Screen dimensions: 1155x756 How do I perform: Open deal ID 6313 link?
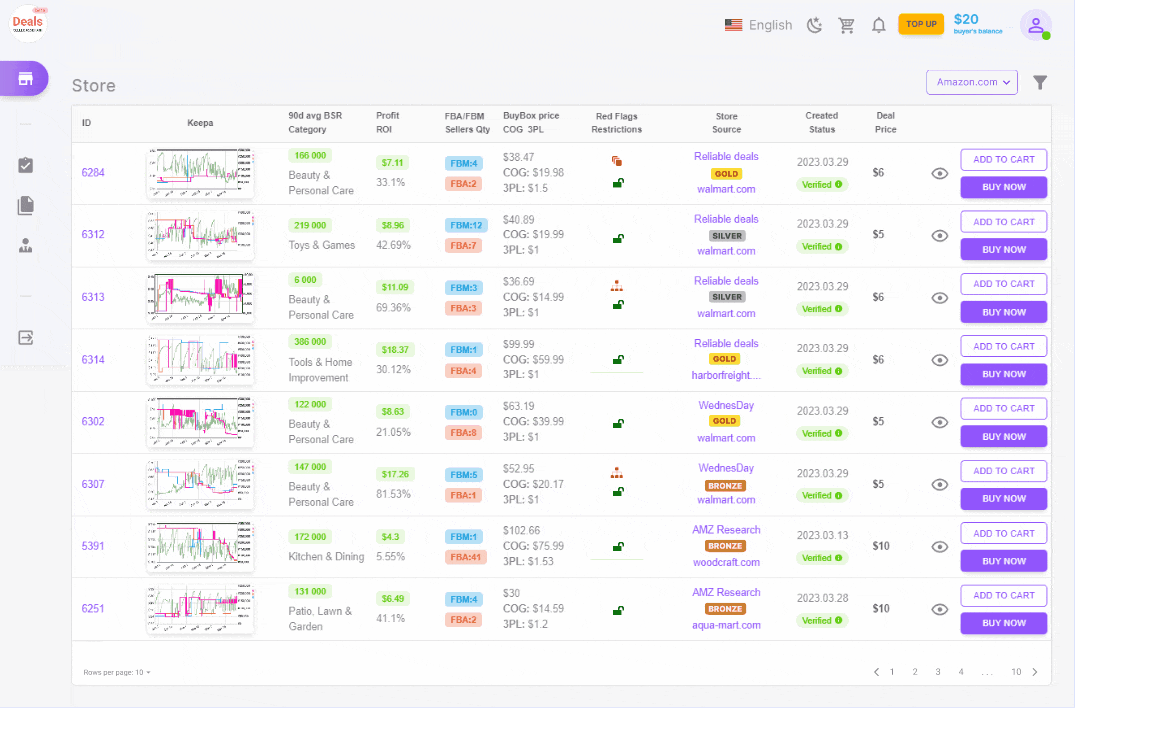pyautogui.click(x=93, y=297)
